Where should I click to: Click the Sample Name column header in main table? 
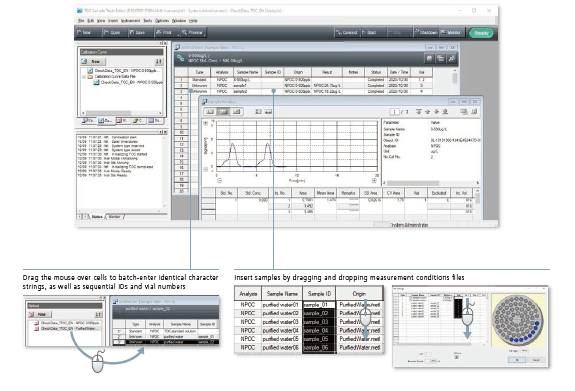[247, 72]
